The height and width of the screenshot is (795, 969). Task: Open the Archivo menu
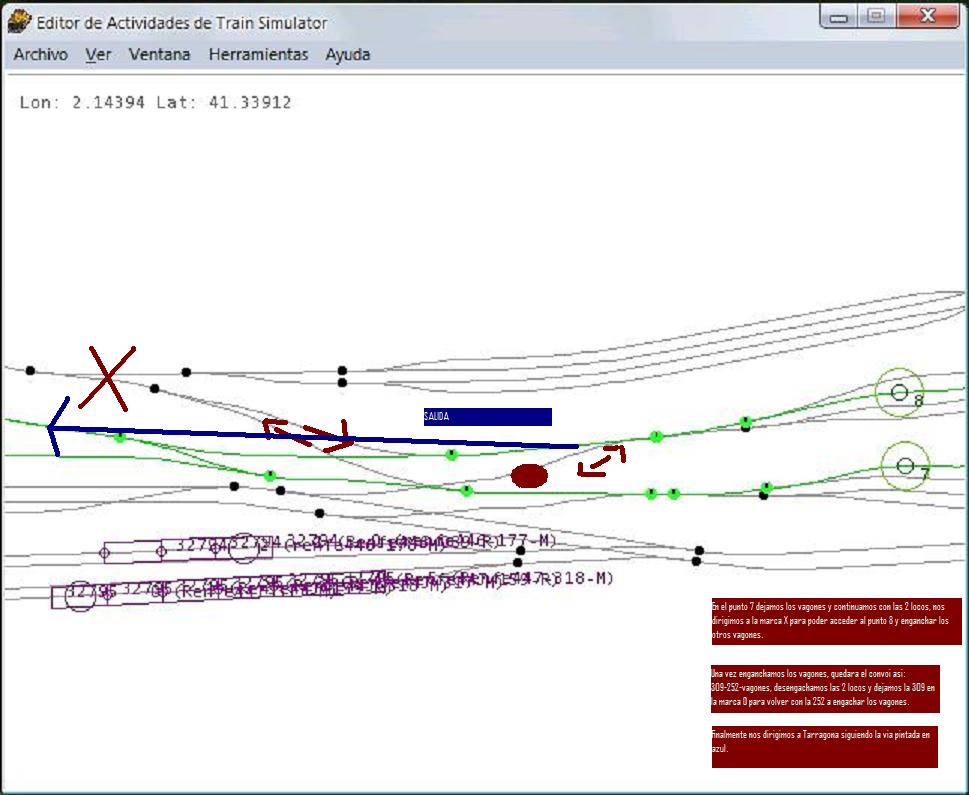[40, 55]
